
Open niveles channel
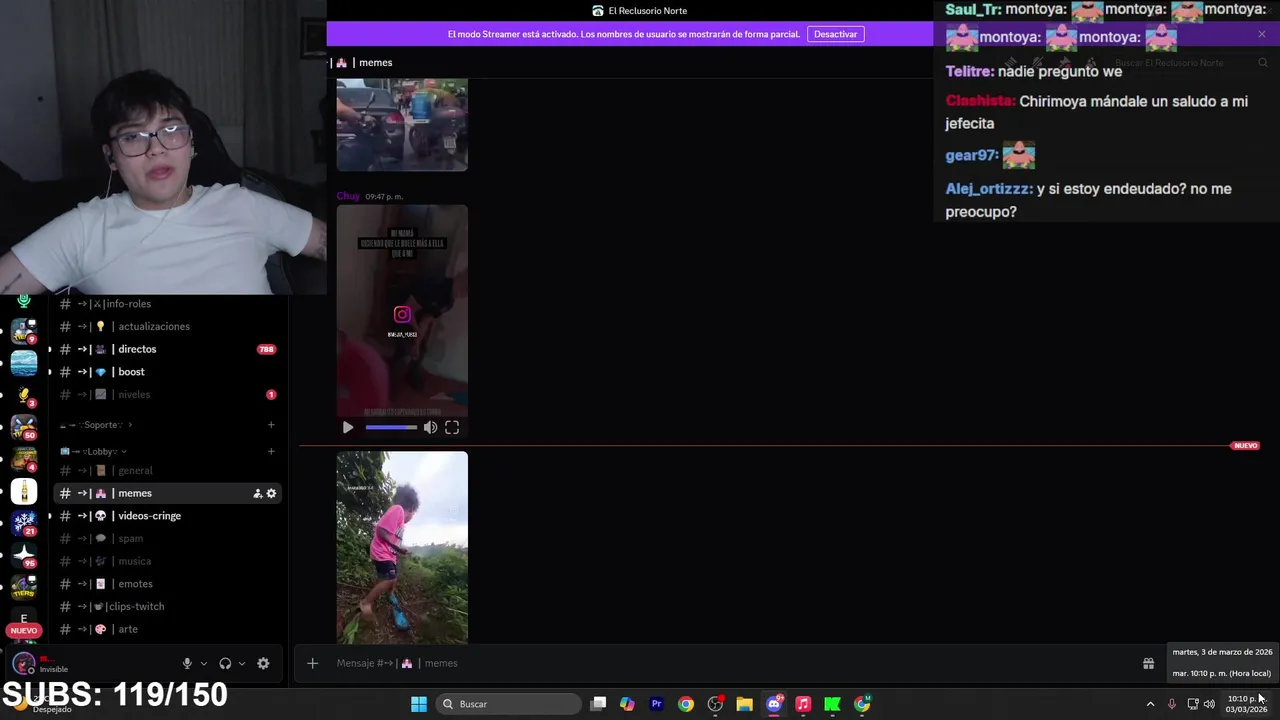[x=168, y=395]
